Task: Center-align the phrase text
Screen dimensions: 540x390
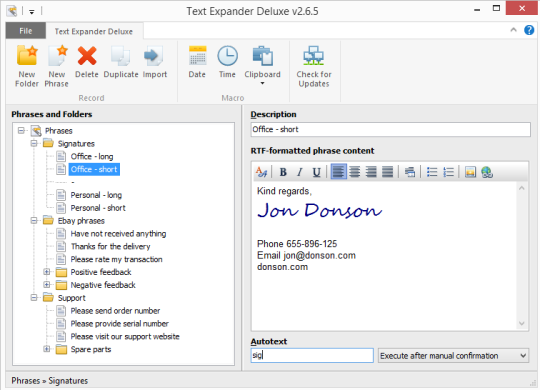Action: (355, 172)
